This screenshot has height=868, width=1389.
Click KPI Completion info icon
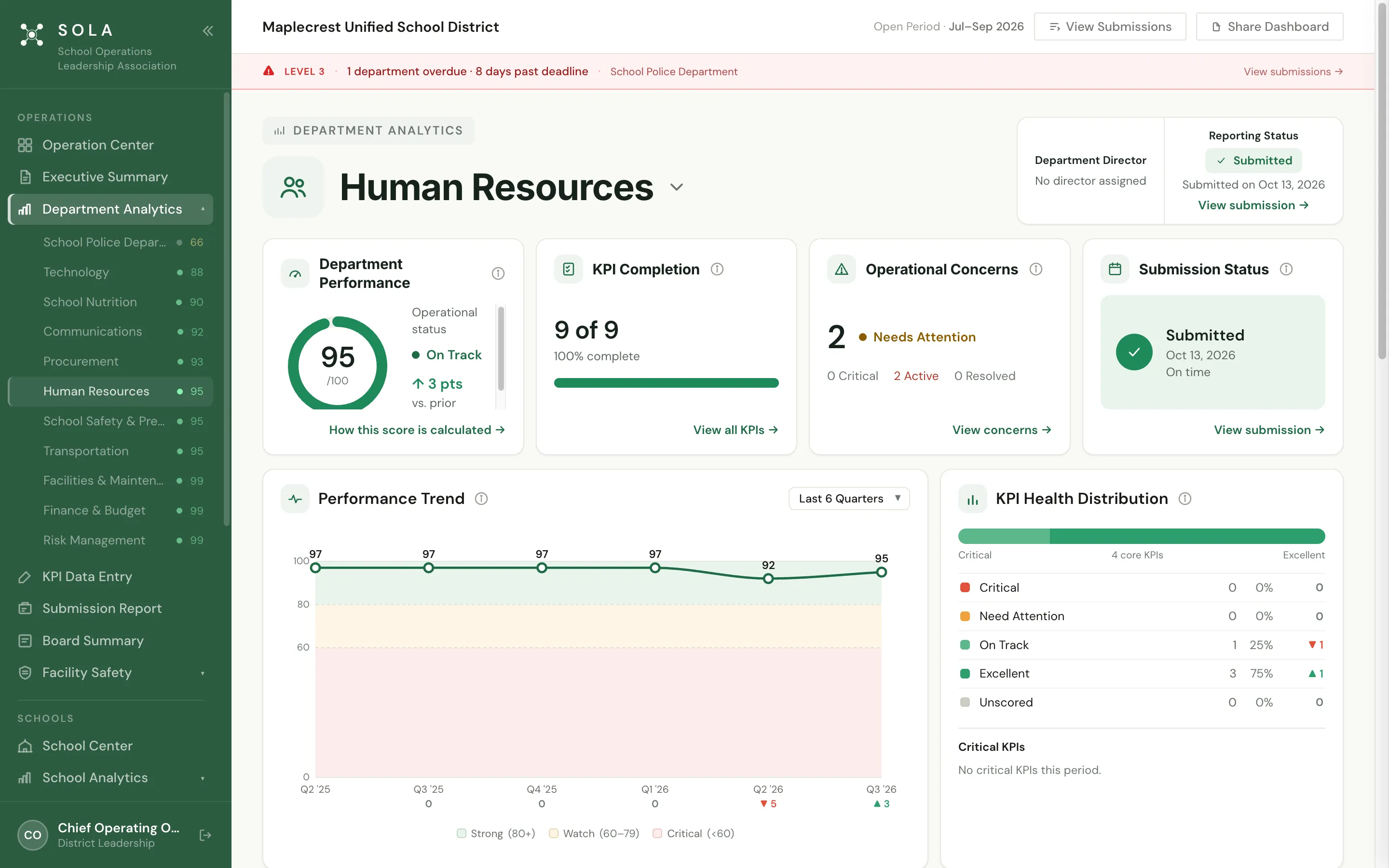[x=717, y=269]
